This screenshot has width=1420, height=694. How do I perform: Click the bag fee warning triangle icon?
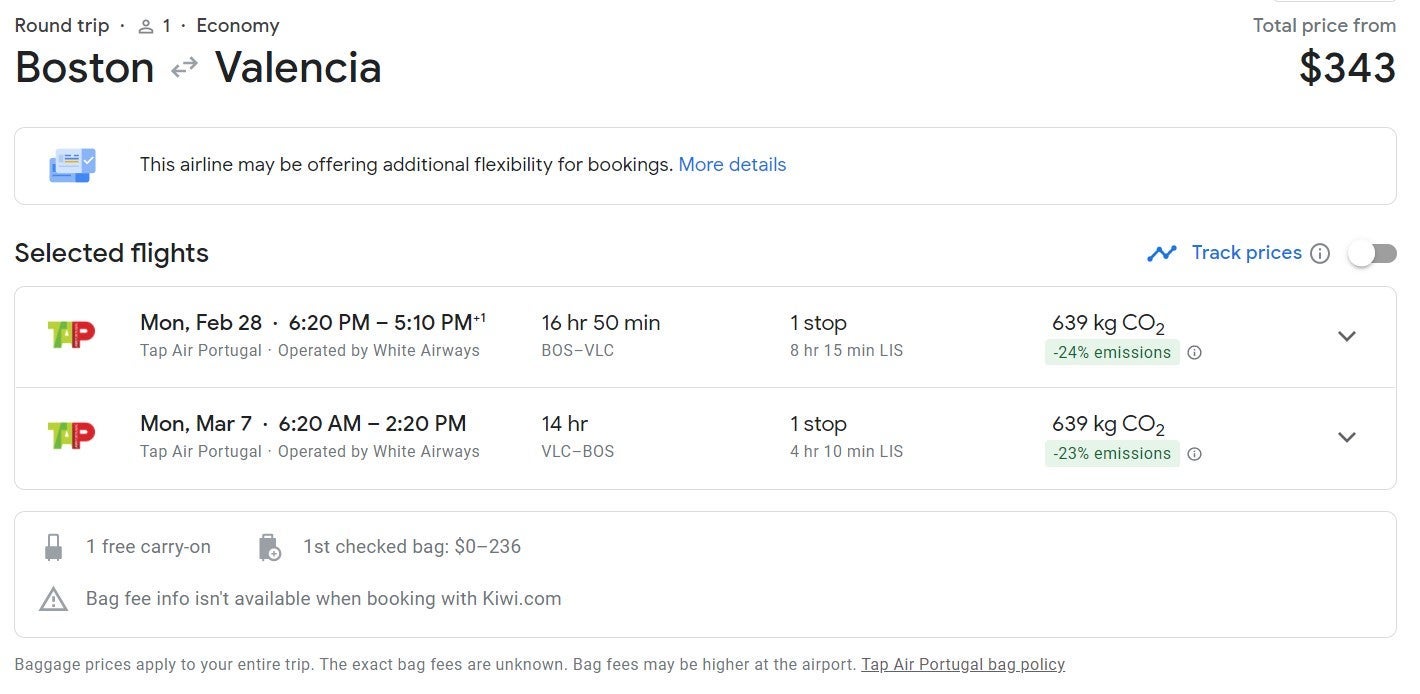click(x=53, y=599)
